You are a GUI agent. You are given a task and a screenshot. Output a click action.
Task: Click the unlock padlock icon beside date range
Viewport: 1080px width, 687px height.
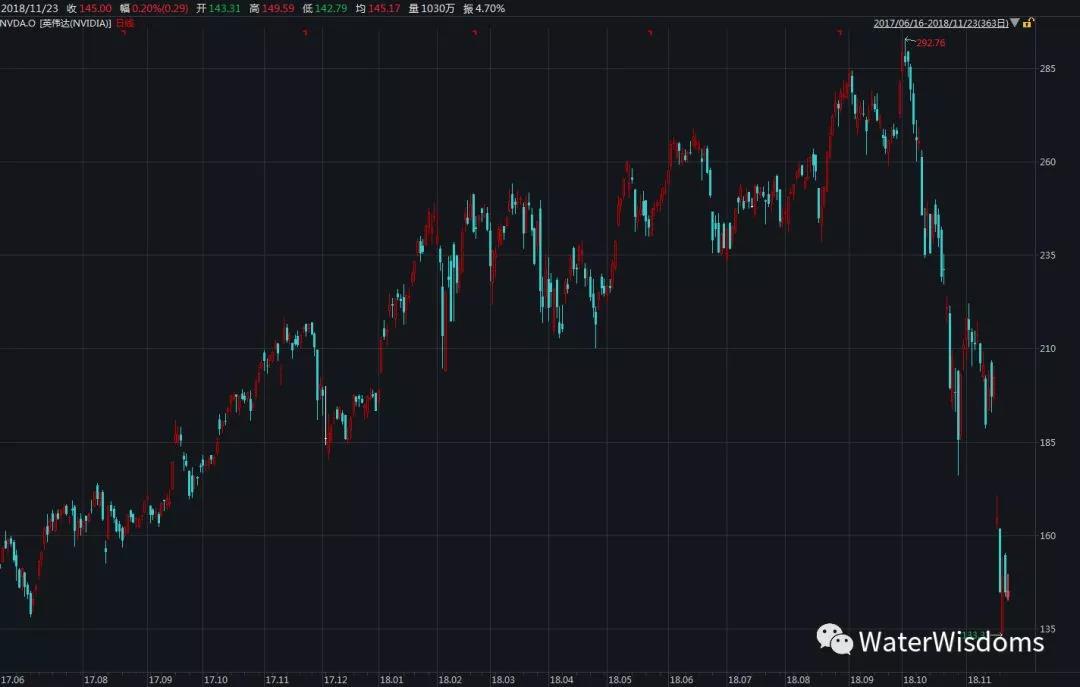(x=1028, y=23)
